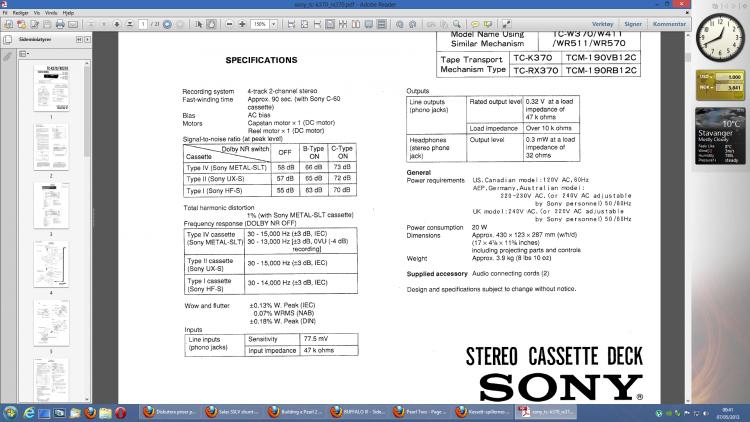This screenshot has height=422, width=750.
Task: Select page 2 thumbnail
Action: pos(51,147)
